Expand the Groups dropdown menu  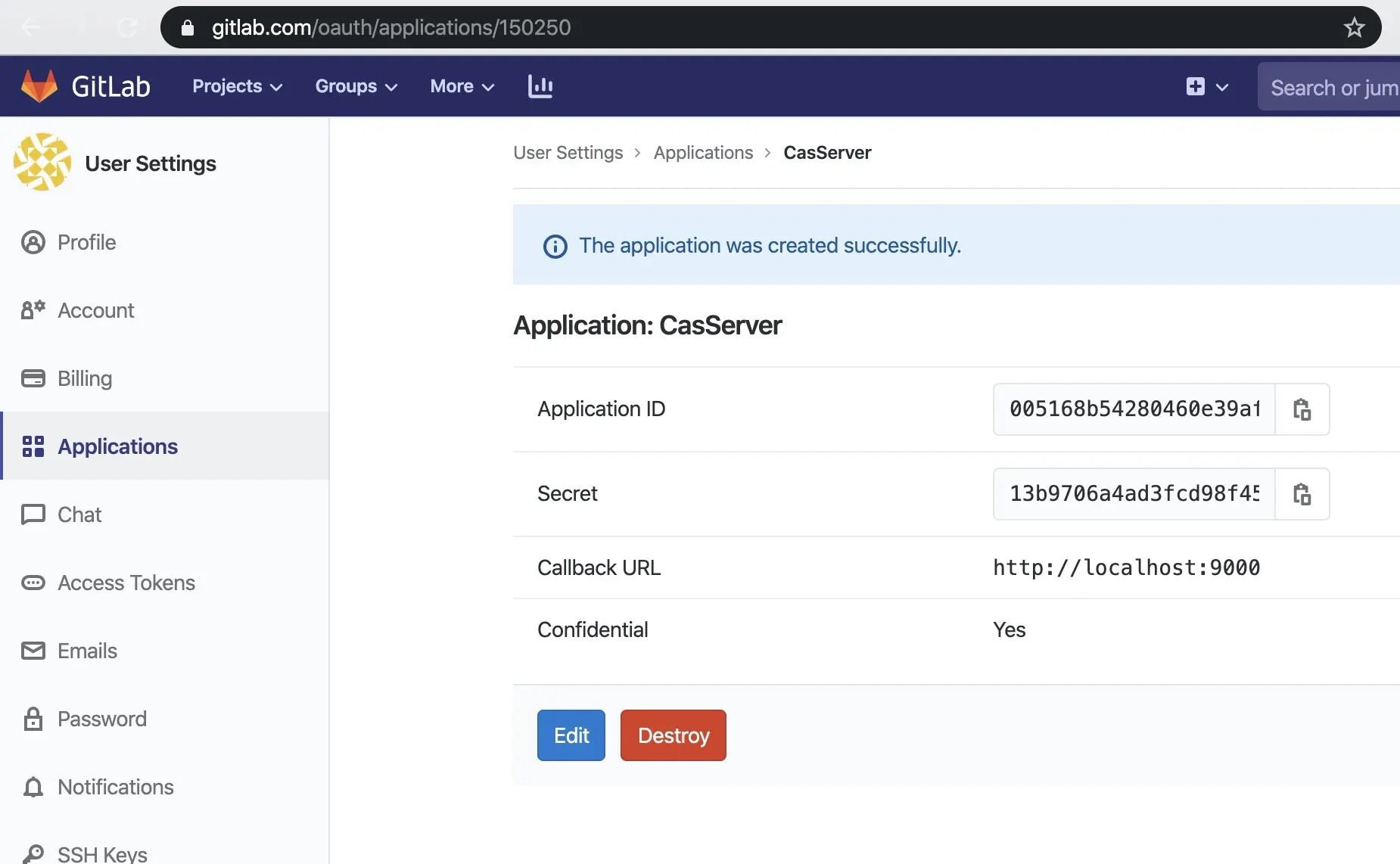coord(356,86)
